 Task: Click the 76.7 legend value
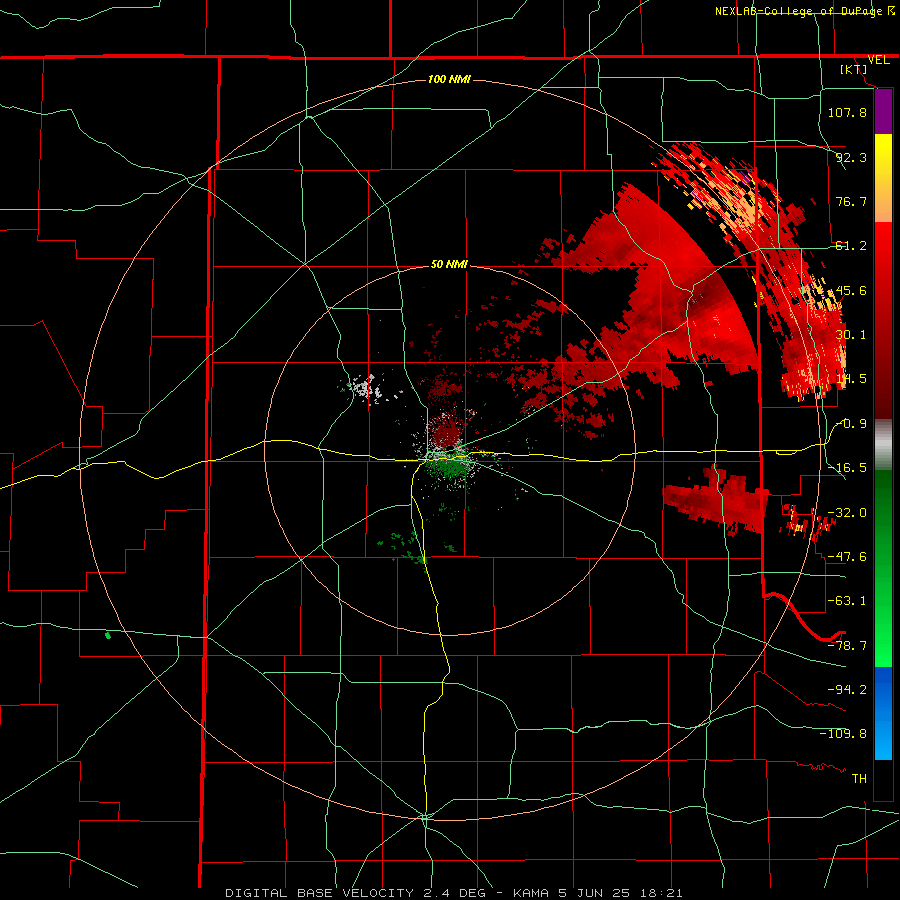[851, 201]
